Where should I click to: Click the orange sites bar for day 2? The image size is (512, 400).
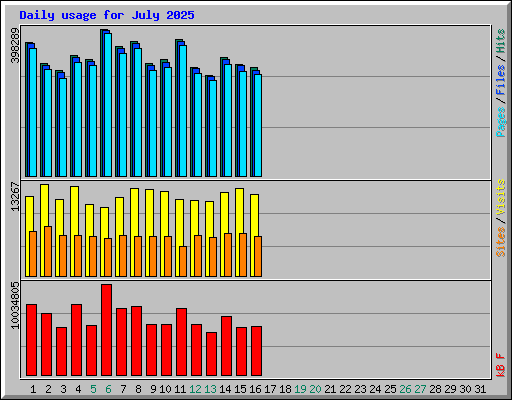[x=48, y=251]
